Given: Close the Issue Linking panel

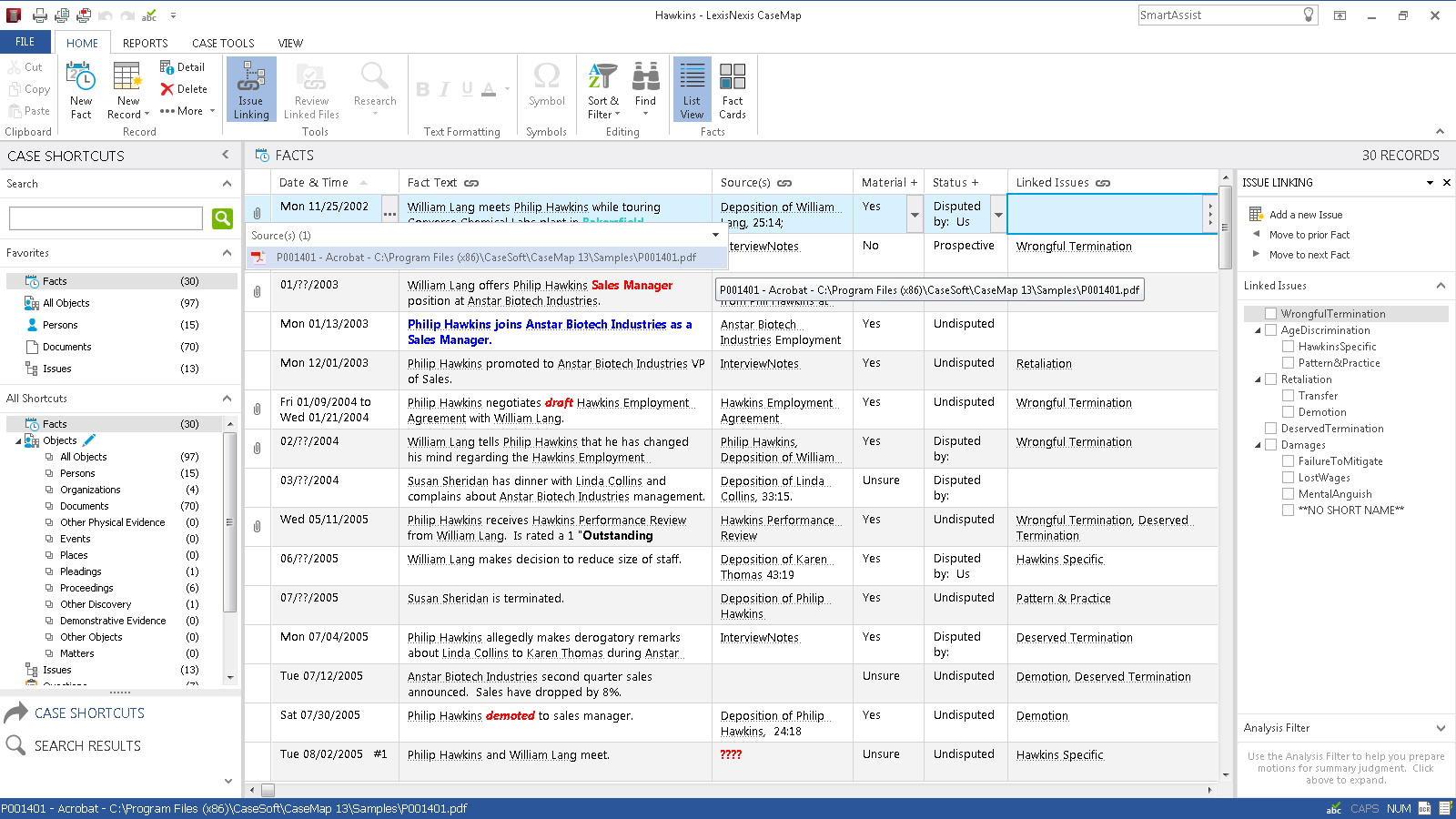Looking at the screenshot, I should [1447, 183].
